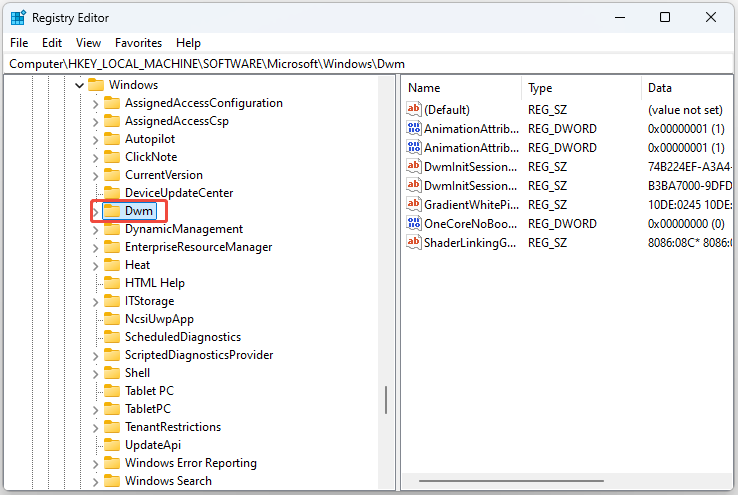Click the tree pane vertical scrollbar thumb

coord(386,400)
